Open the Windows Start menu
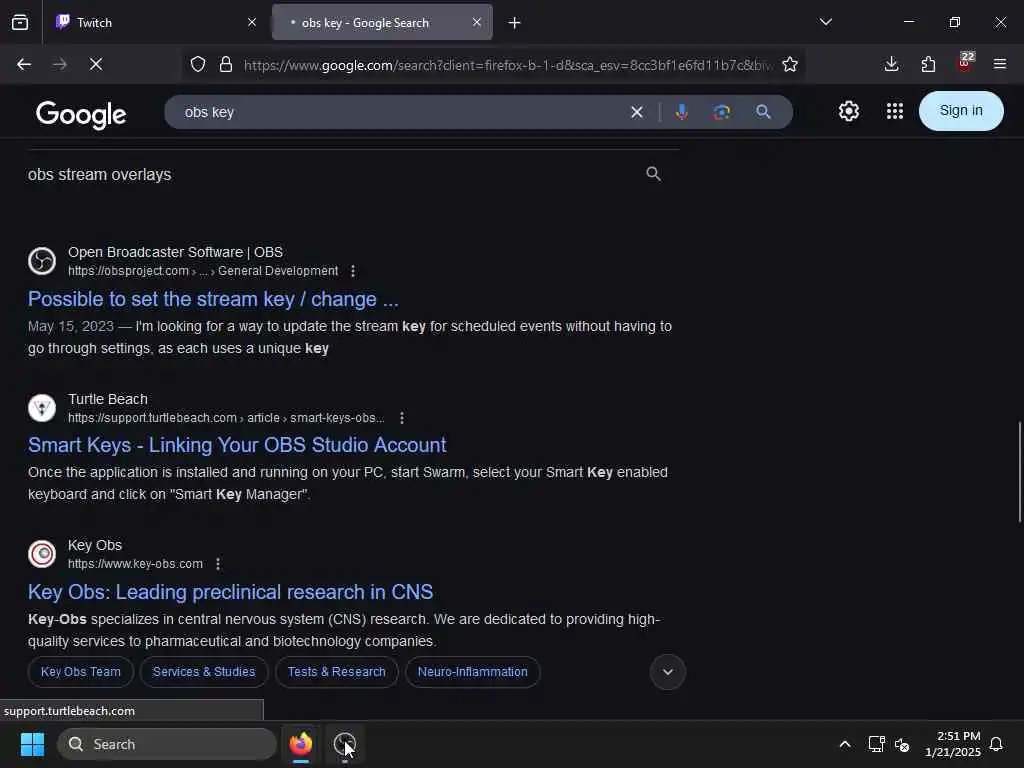This screenshot has height=768, width=1024. pos(32,744)
